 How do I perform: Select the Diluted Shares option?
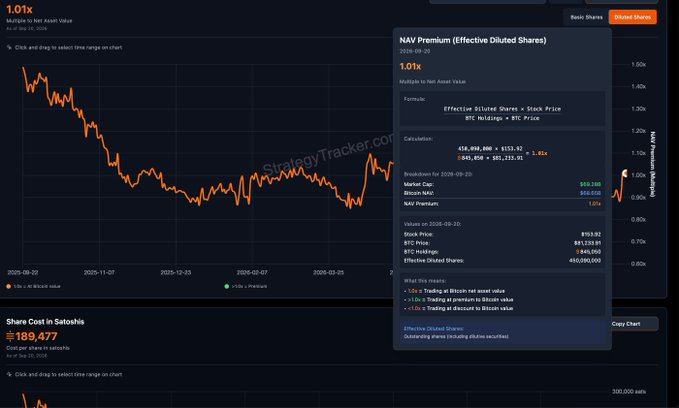coord(632,17)
